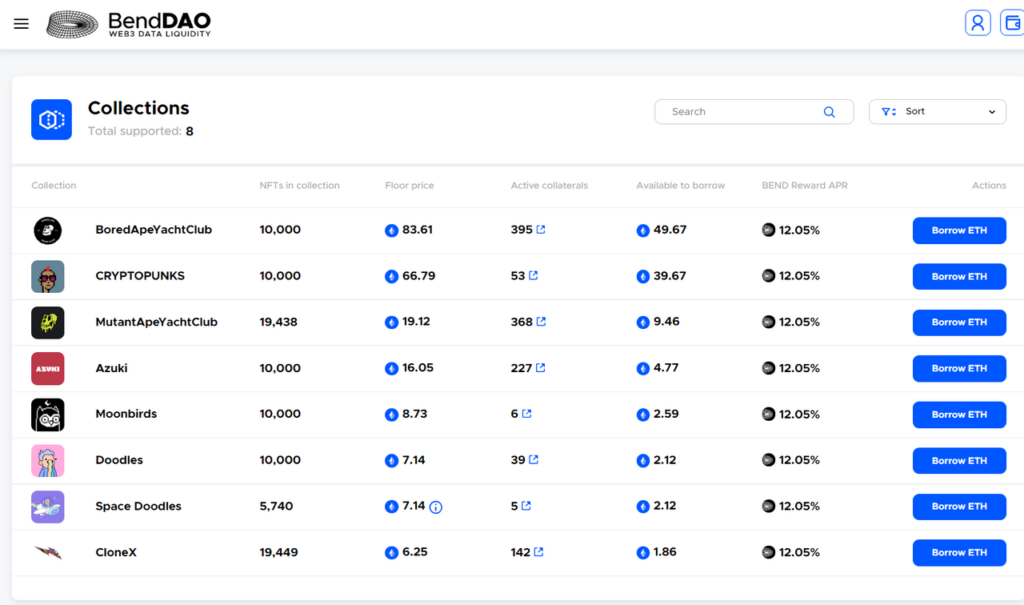Click MutantApeYachtClub NFT count 19,438
1024x605 pixels.
(x=278, y=322)
